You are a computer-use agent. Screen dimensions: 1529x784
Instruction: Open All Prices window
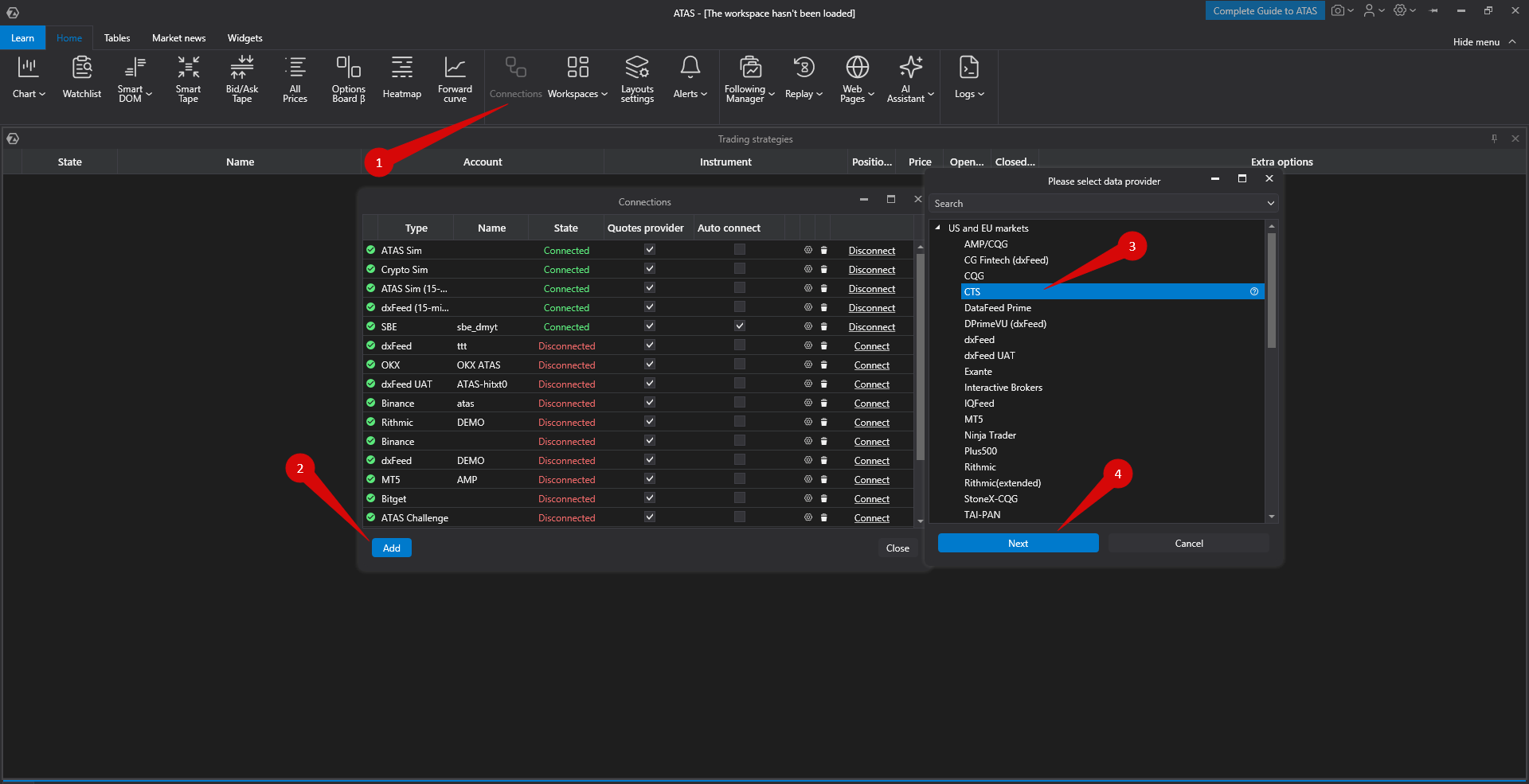click(x=295, y=78)
